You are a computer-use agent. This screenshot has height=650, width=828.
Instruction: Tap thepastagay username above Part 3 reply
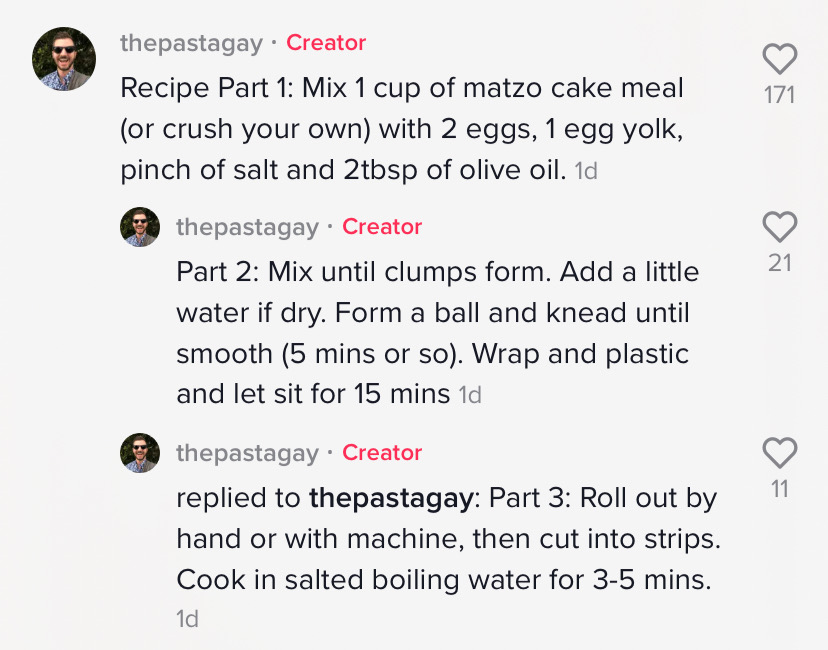[x=247, y=453]
